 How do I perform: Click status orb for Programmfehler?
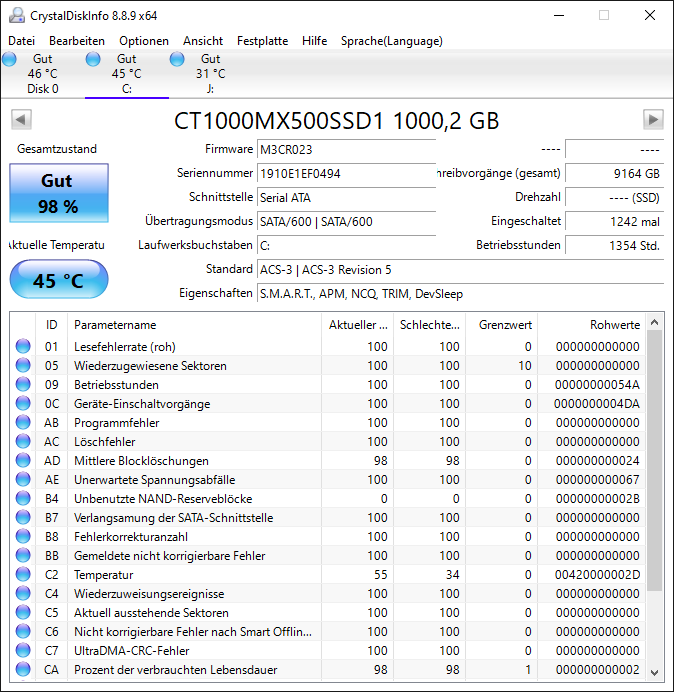23,422
